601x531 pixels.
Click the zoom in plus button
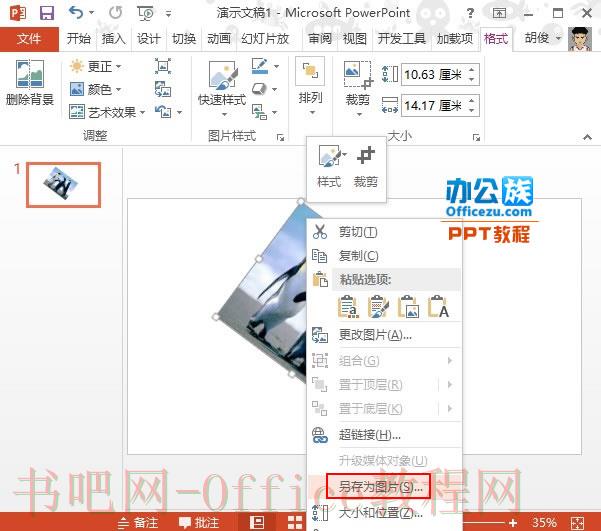tap(513, 523)
